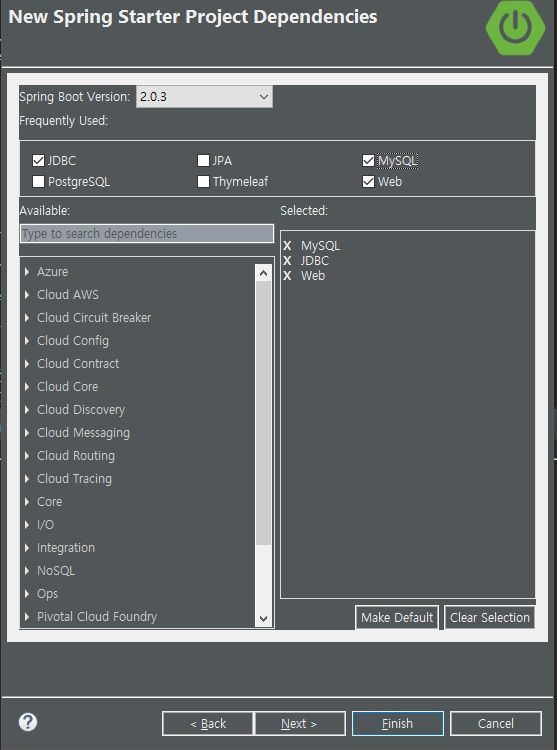Expand the Cloud Core category

27,386
